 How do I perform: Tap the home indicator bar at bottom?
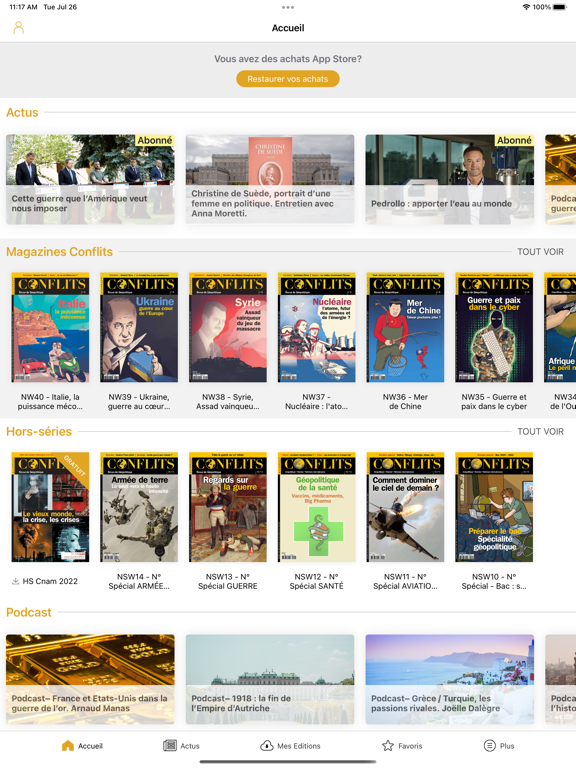click(x=288, y=762)
